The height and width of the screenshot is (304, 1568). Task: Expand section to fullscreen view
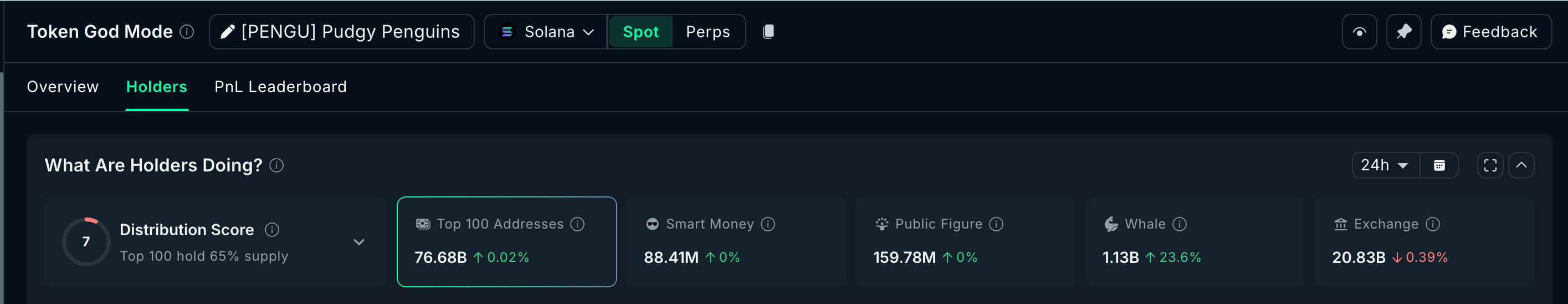1489,165
